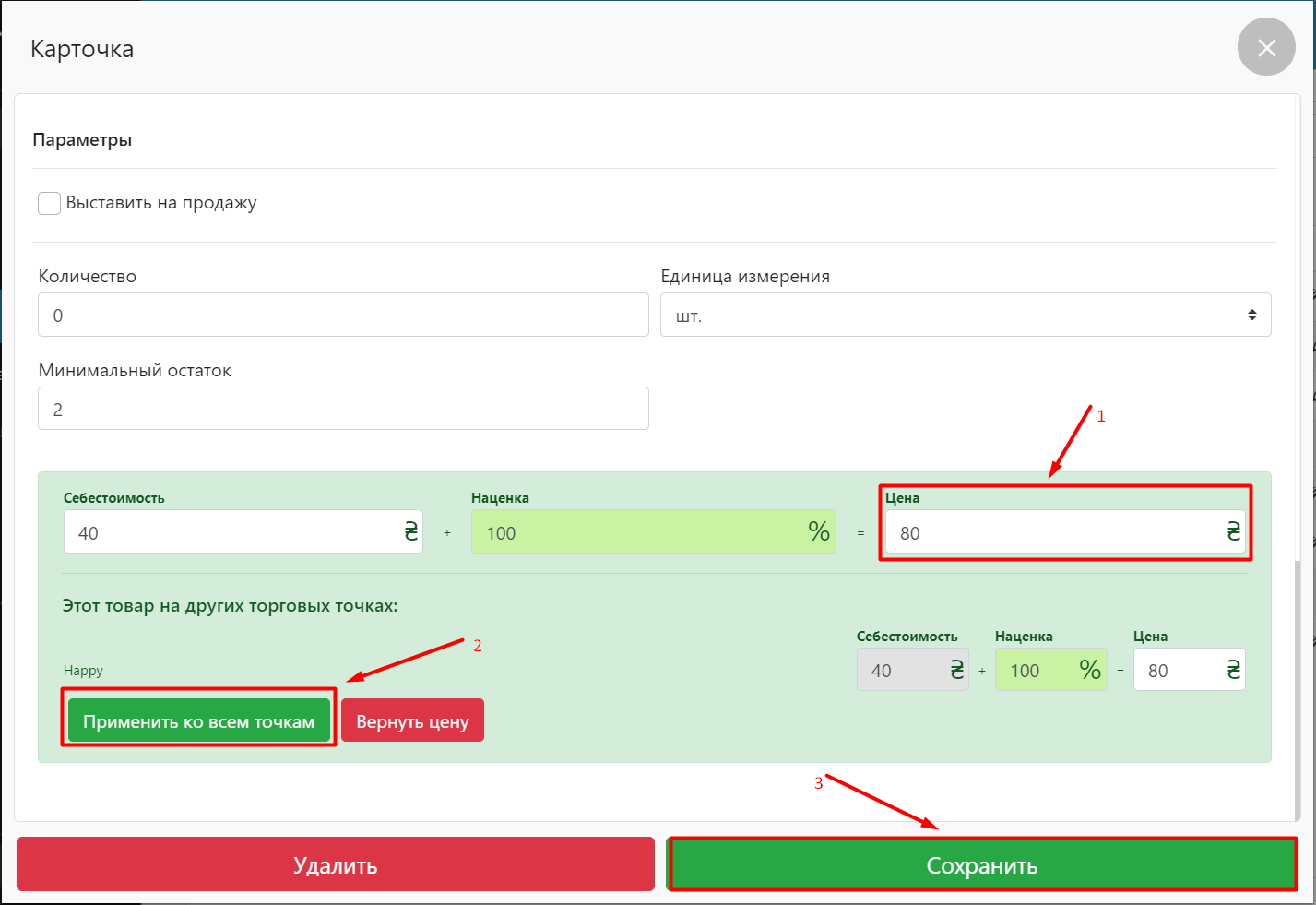Click hryvnia icon in main Цена field
The image size is (1316, 905).
click(1233, 531)
